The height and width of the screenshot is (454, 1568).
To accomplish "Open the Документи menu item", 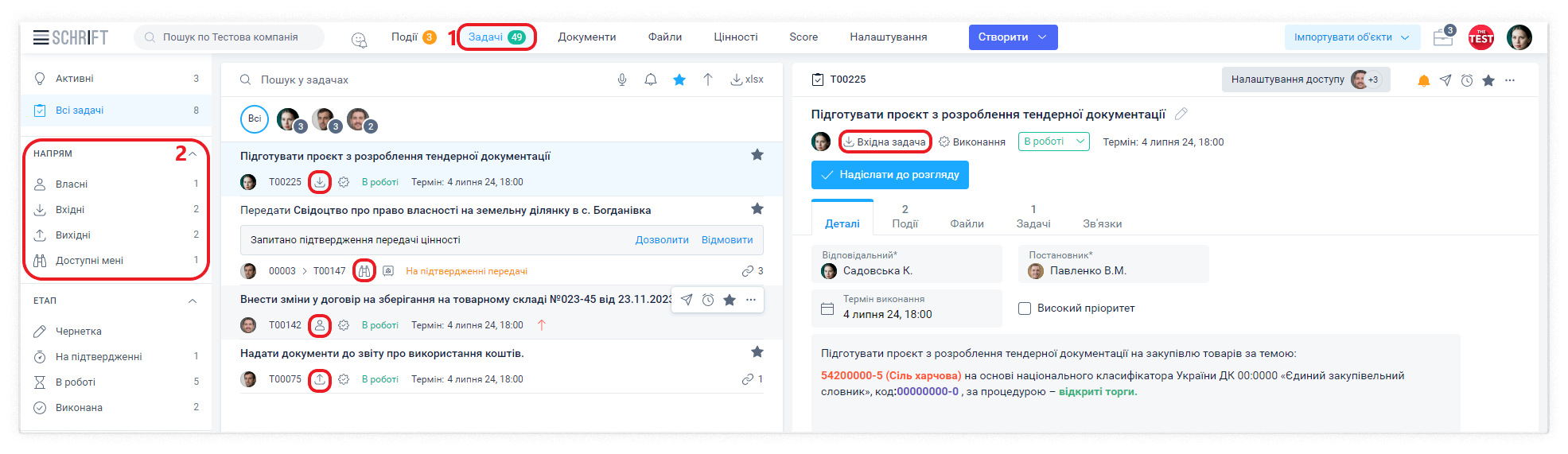I will pyautogui.click(x=586, y=37).
